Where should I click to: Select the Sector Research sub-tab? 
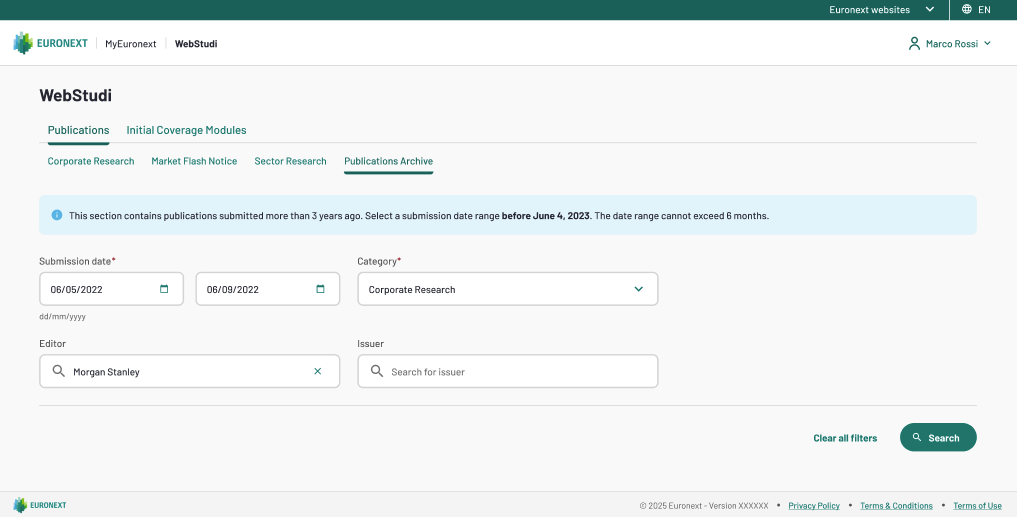coord(290,161)
